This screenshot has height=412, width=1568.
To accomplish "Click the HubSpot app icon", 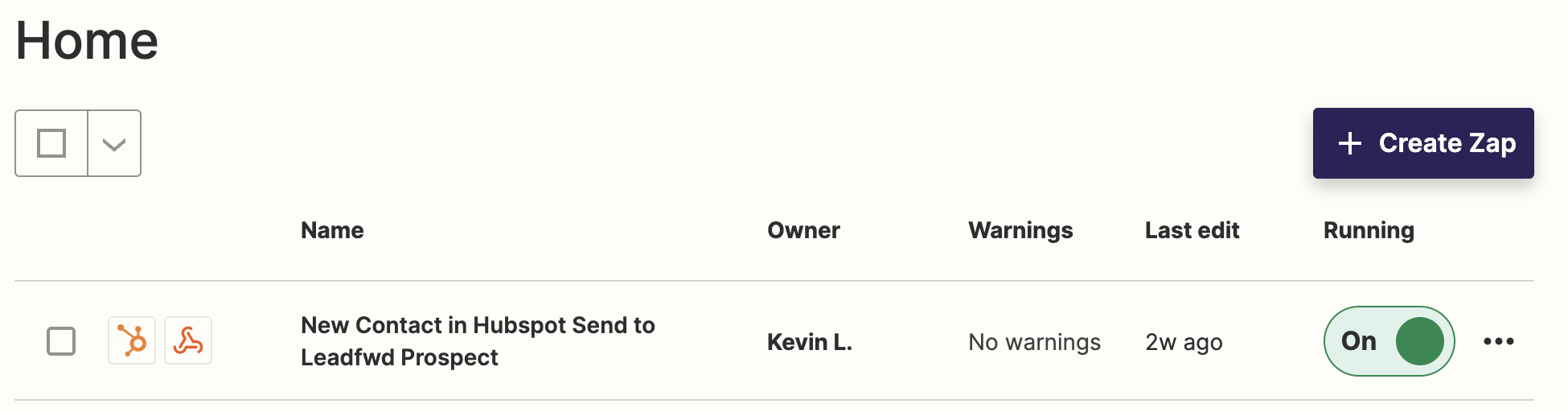I will (x=132, y=340).
